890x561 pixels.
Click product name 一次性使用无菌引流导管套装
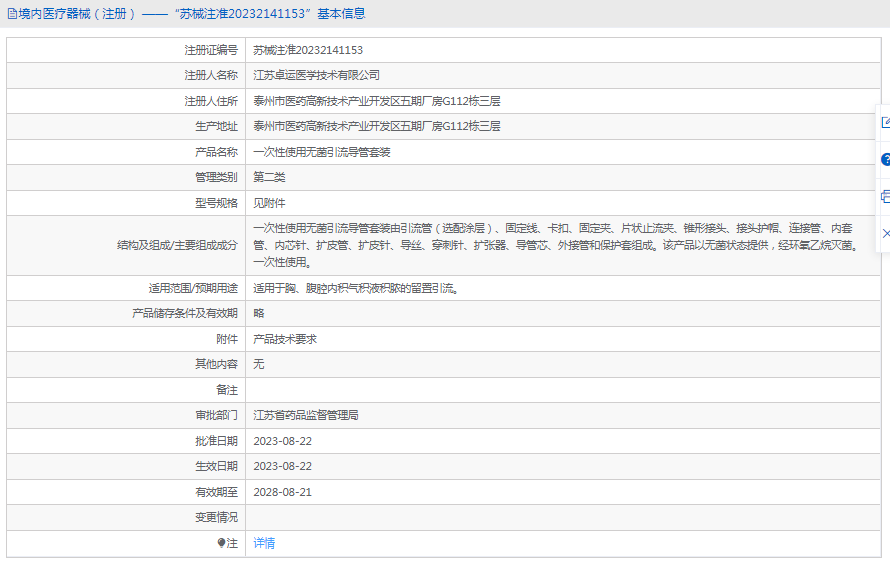(322, 152)
